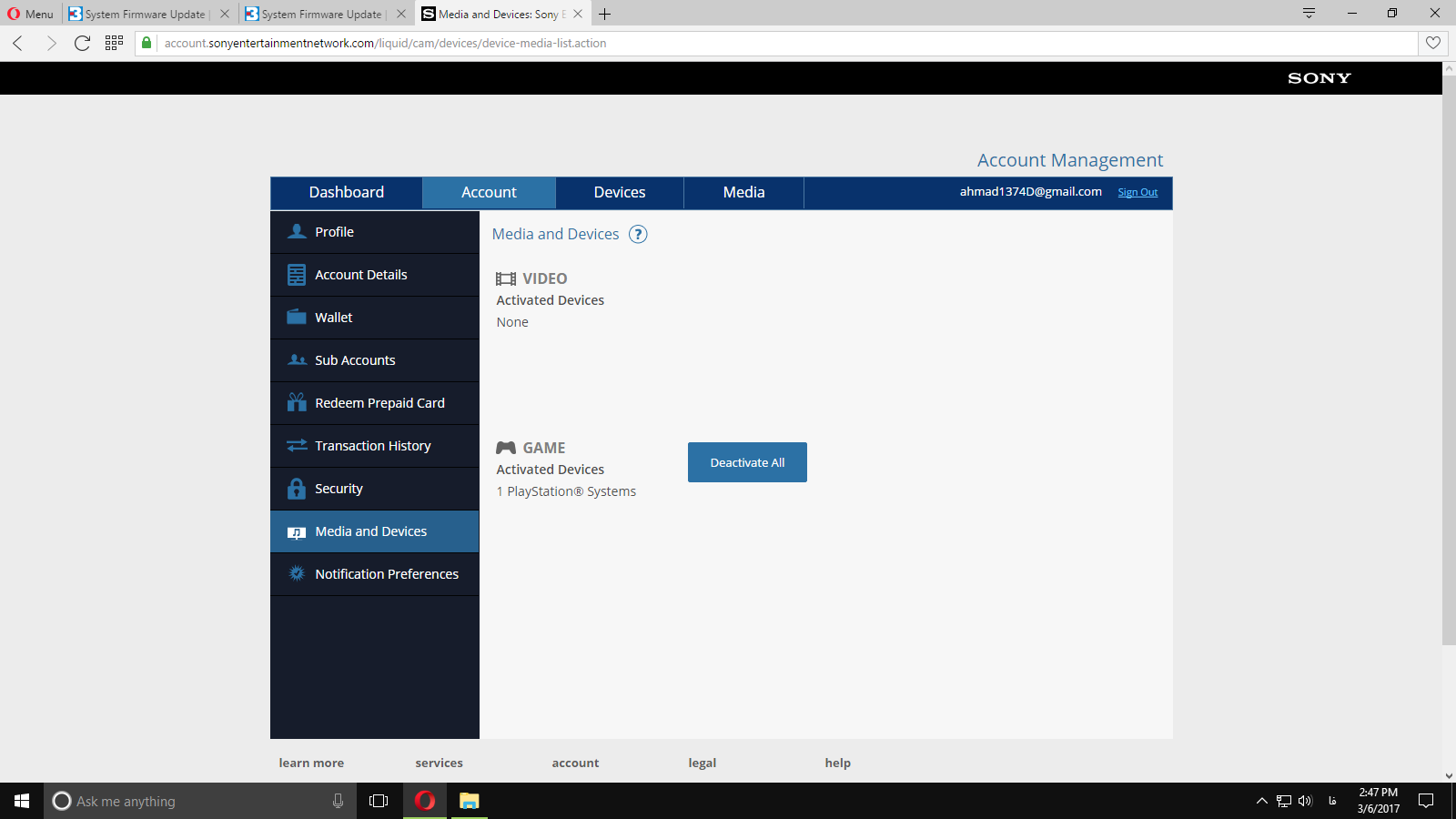Screen dimensions: 1456x819
Task: Bookmark page with heart icon
Action: (x=1432, y=43)
